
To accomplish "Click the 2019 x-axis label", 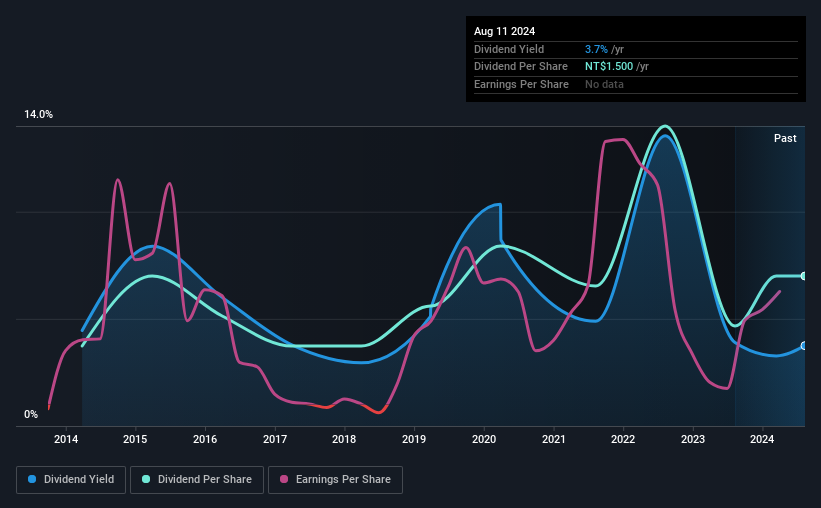I will click(x=414, y=439).
